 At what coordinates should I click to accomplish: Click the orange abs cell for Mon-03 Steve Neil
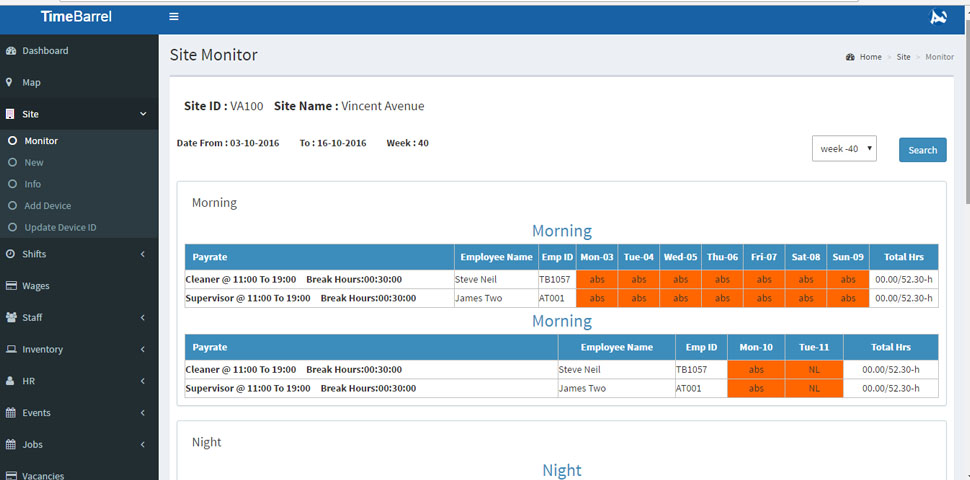(597, 280)
